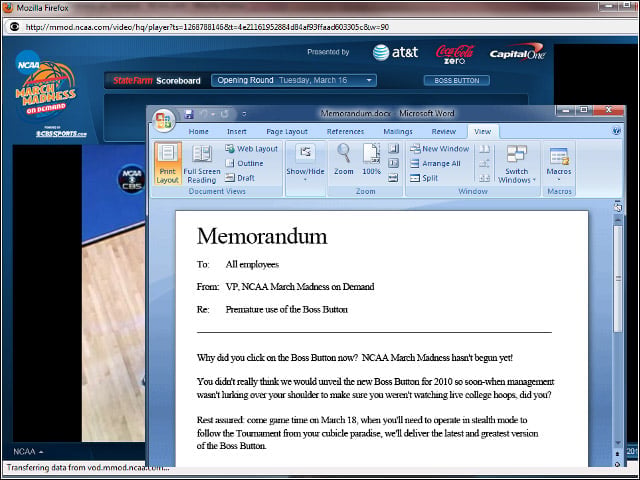The width and height of the screenshot is (640, 480).
Task: Click Reset Window Position icon
Action: 484,178
